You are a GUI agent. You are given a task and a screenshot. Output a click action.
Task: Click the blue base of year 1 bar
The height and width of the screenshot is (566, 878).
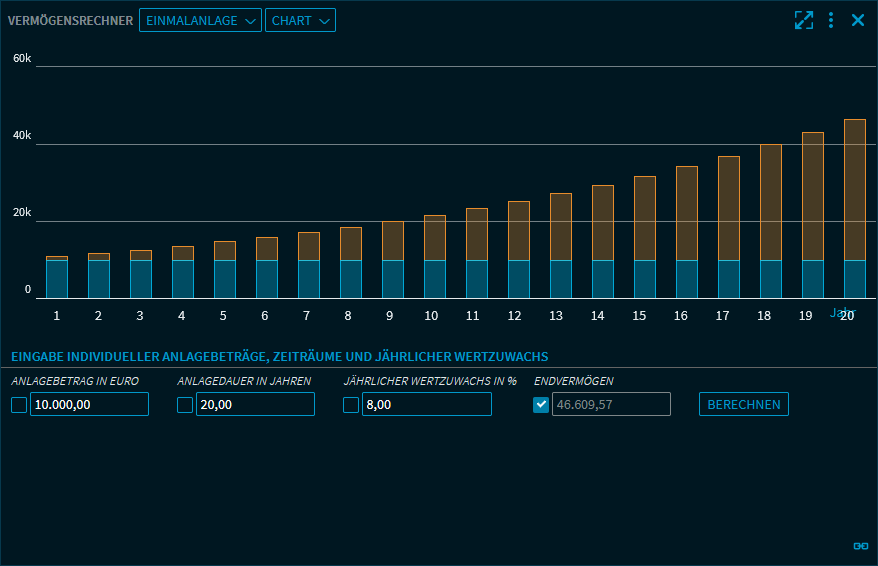click(x=57, y=279)
